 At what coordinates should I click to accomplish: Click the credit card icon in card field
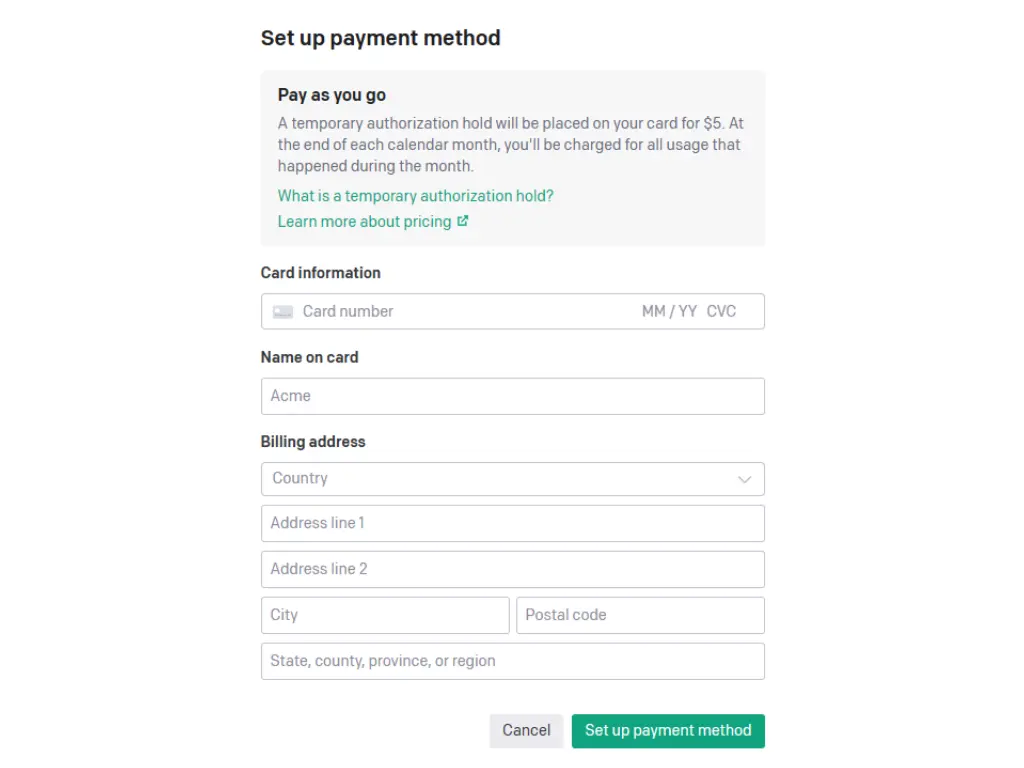(x=283, y=312)
